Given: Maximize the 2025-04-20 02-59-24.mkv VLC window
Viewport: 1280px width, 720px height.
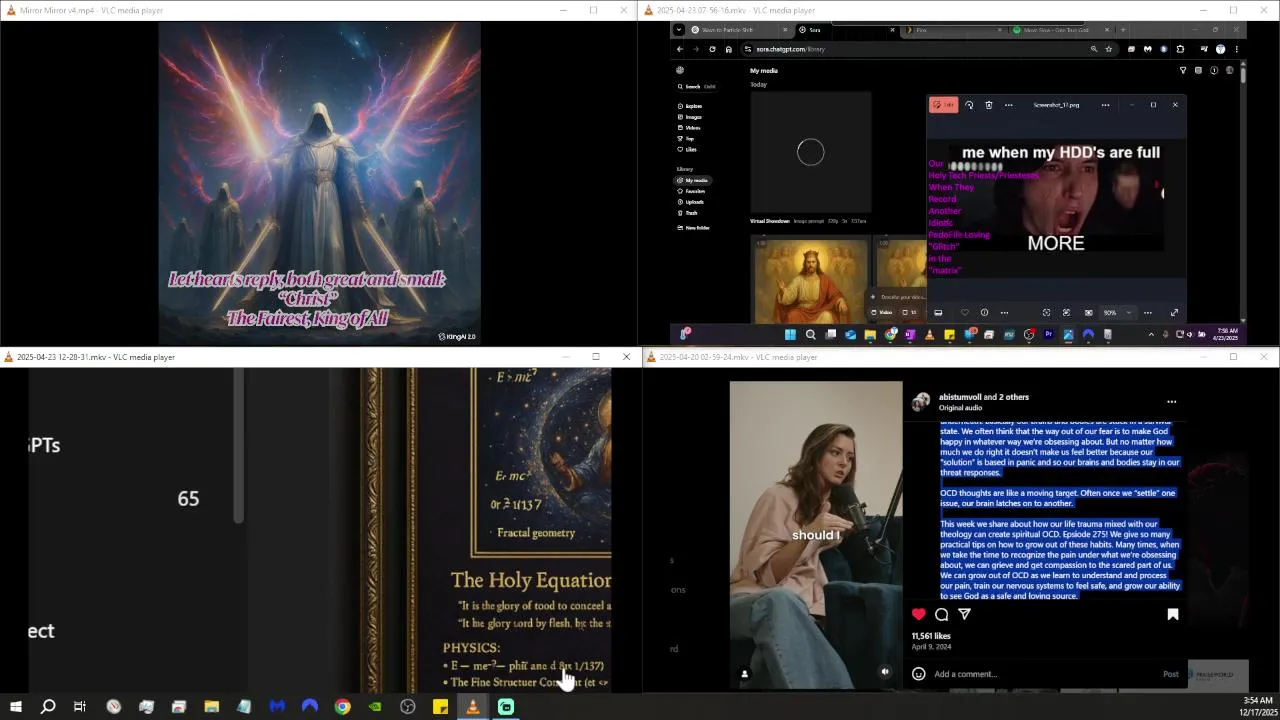Looking at the screenshot, I should (x=1233, y=357).
